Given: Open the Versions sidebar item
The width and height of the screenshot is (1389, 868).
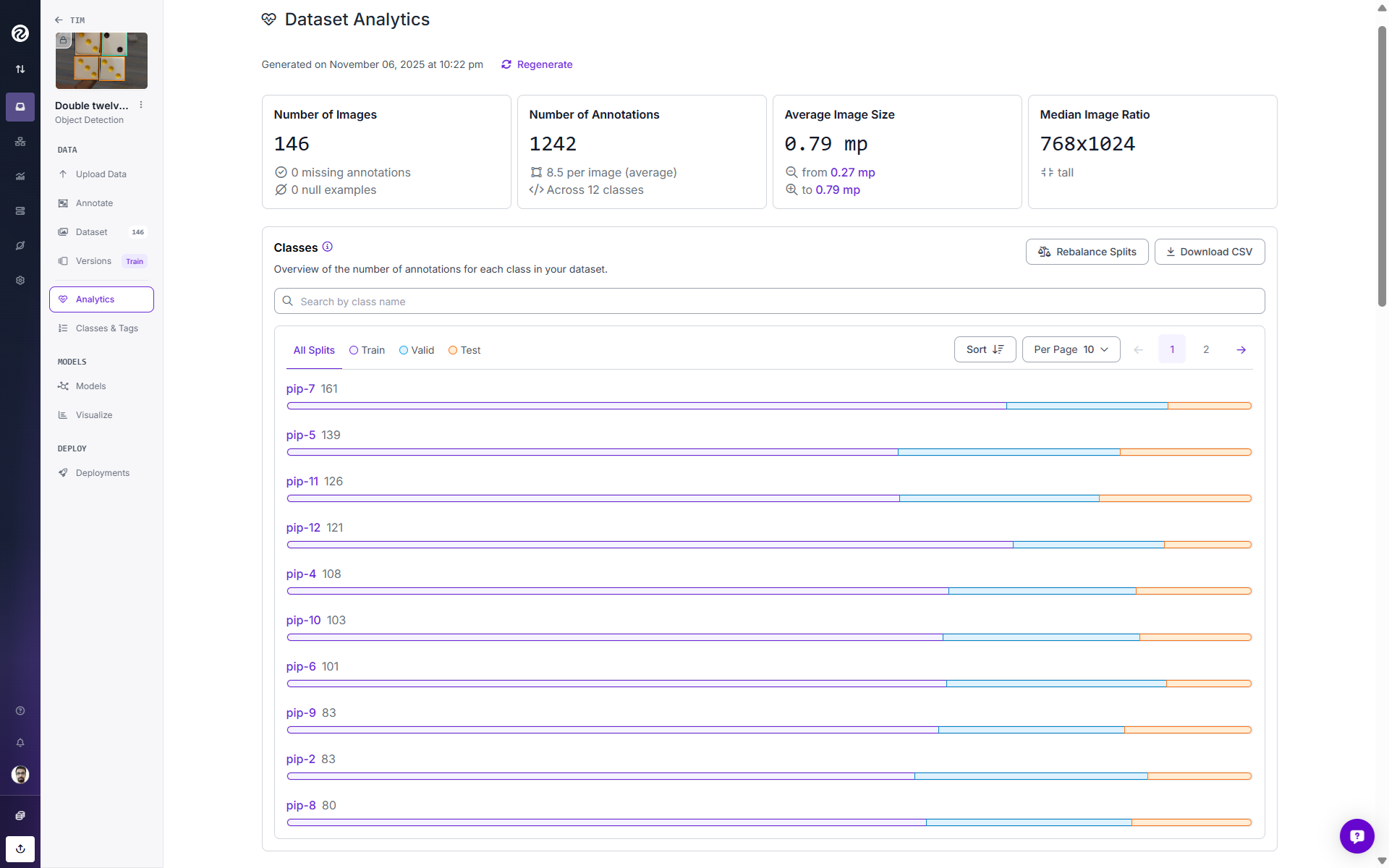Looking at the screenshot, I should [x=93, y=261].
